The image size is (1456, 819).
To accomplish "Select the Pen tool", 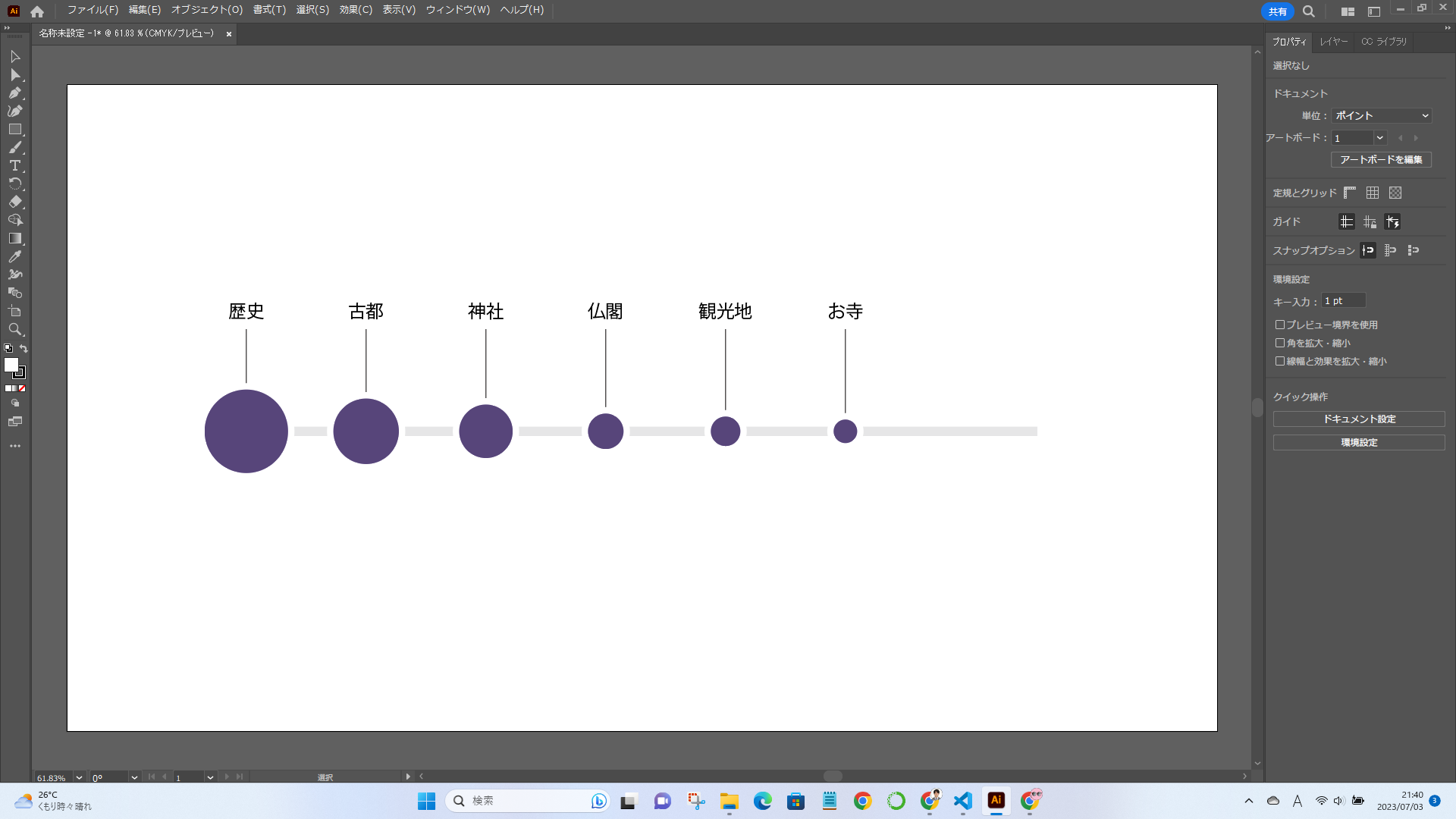I will (x=14, y=93).
